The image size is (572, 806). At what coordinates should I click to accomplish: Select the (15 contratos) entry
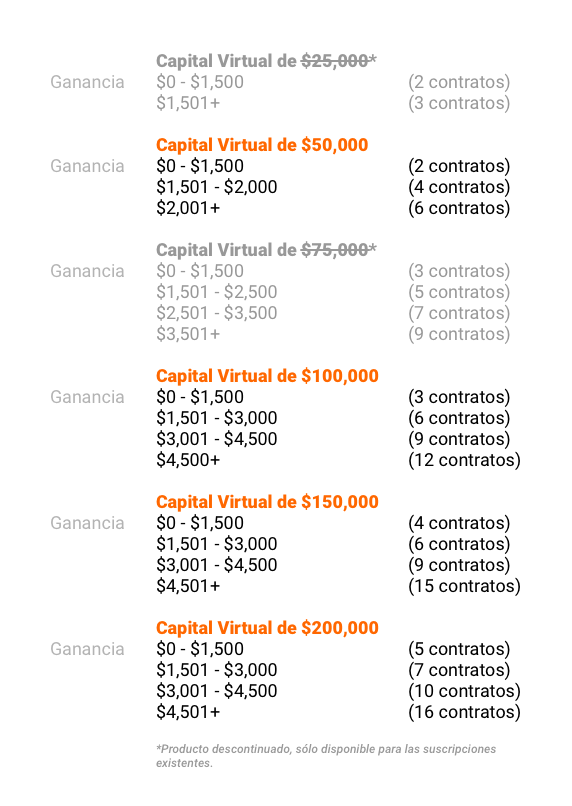coord(464,585)
